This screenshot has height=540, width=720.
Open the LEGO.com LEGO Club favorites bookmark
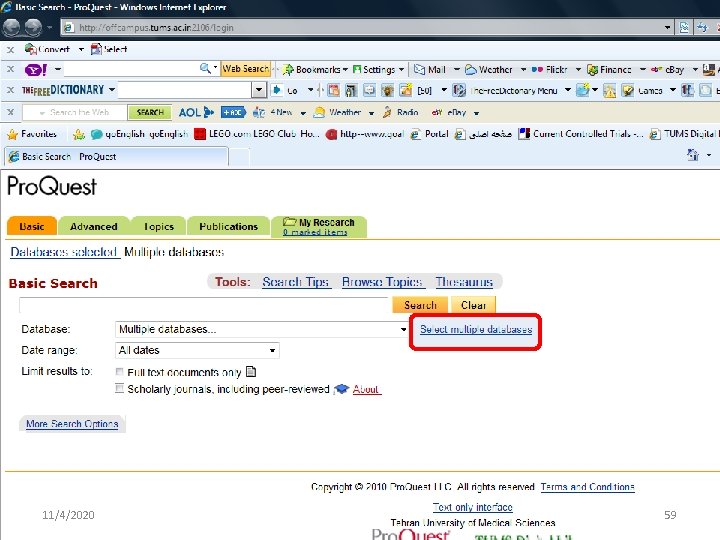[257, 134]
